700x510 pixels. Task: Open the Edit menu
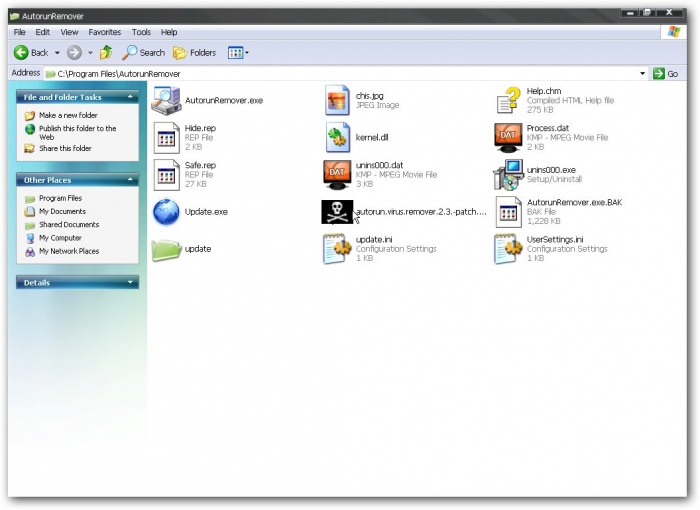[42, 32]
